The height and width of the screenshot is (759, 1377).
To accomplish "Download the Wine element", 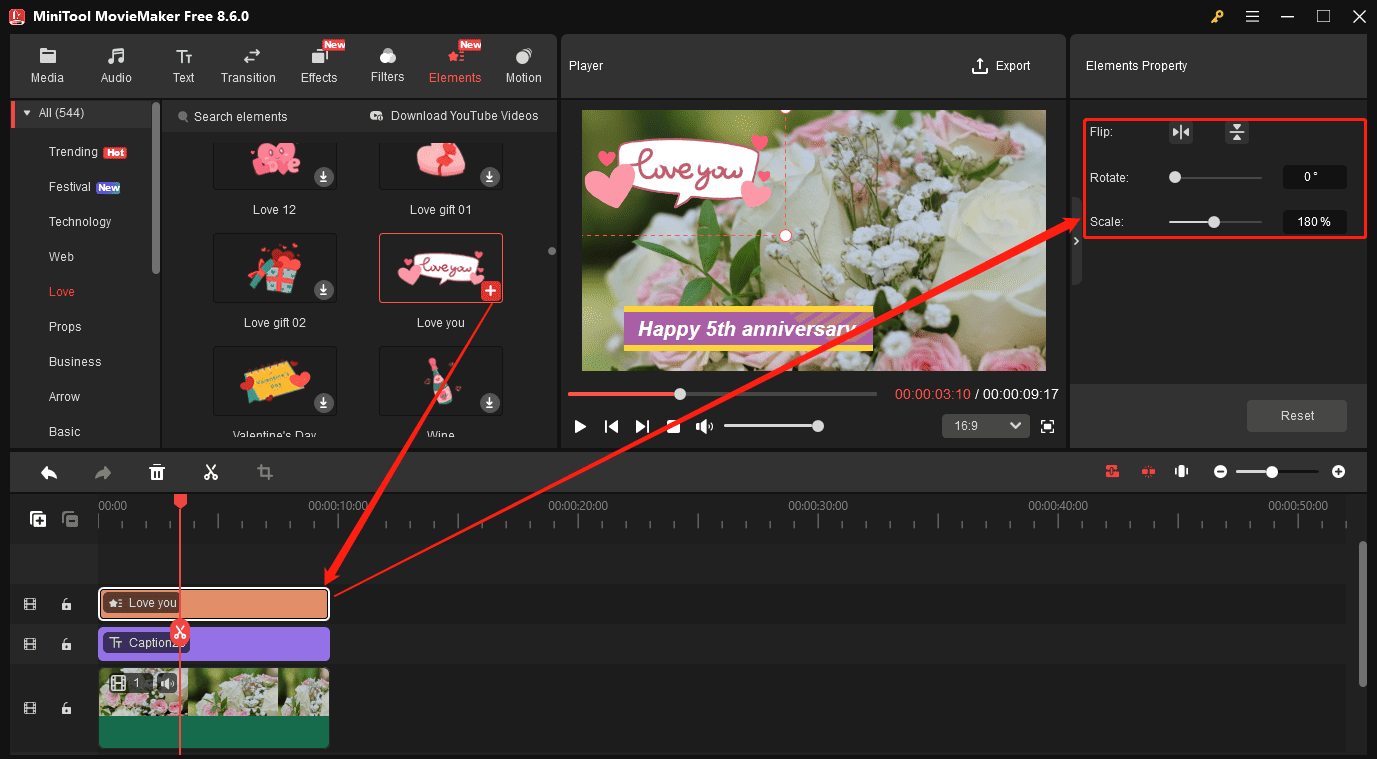I will pyautogui.click(x=489, y=403).
